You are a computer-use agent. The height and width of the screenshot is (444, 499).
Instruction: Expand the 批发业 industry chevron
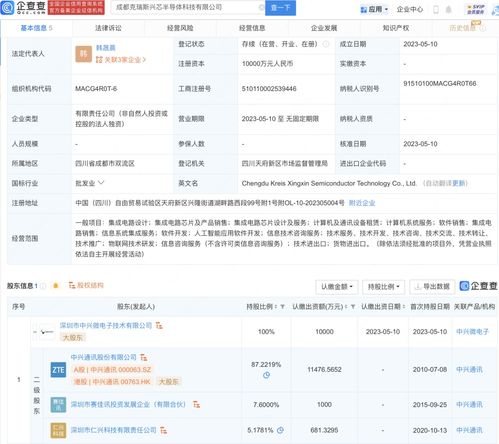(x=101, y=183)
